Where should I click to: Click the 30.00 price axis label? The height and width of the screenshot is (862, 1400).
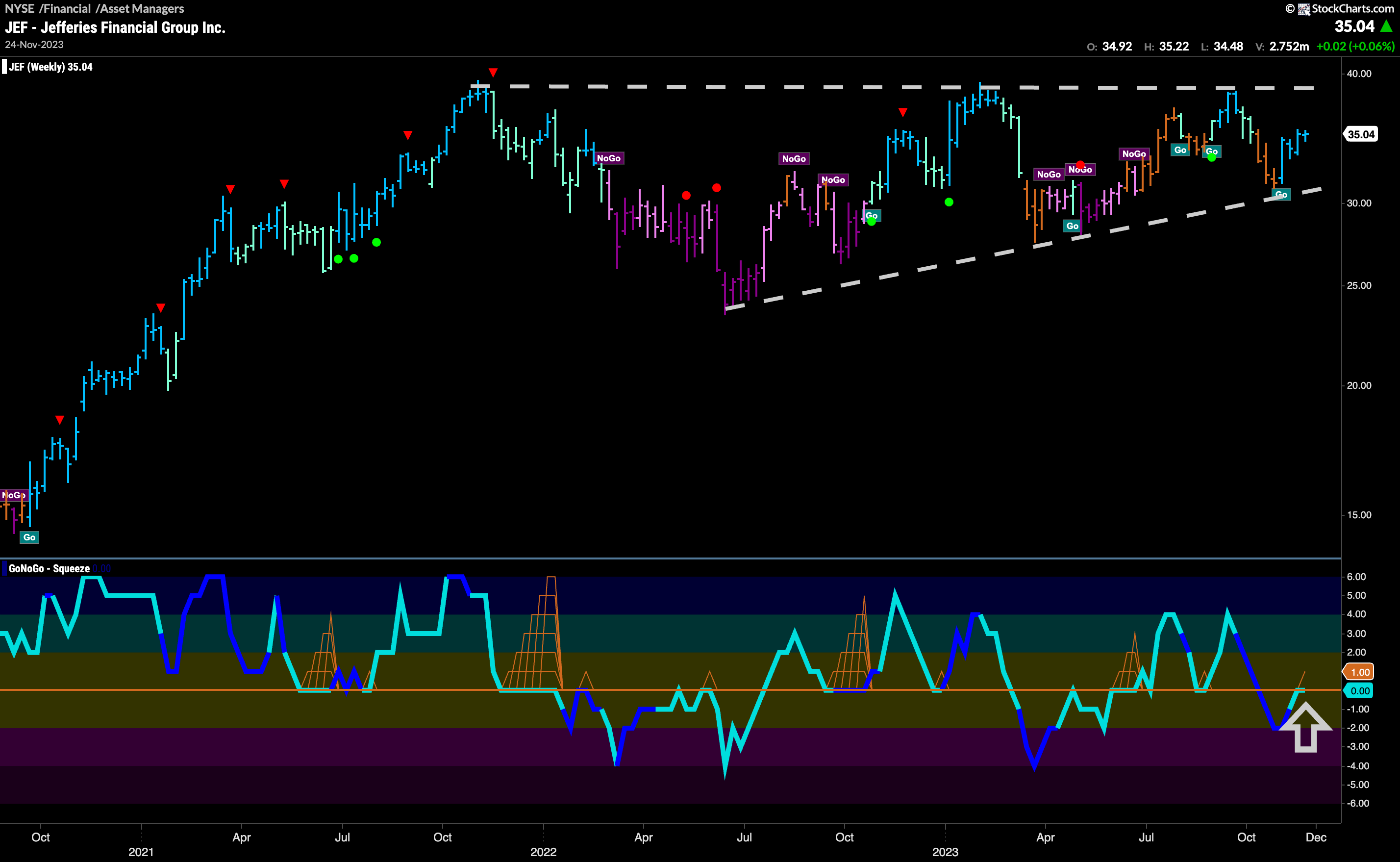click(x=1359, y=203)
